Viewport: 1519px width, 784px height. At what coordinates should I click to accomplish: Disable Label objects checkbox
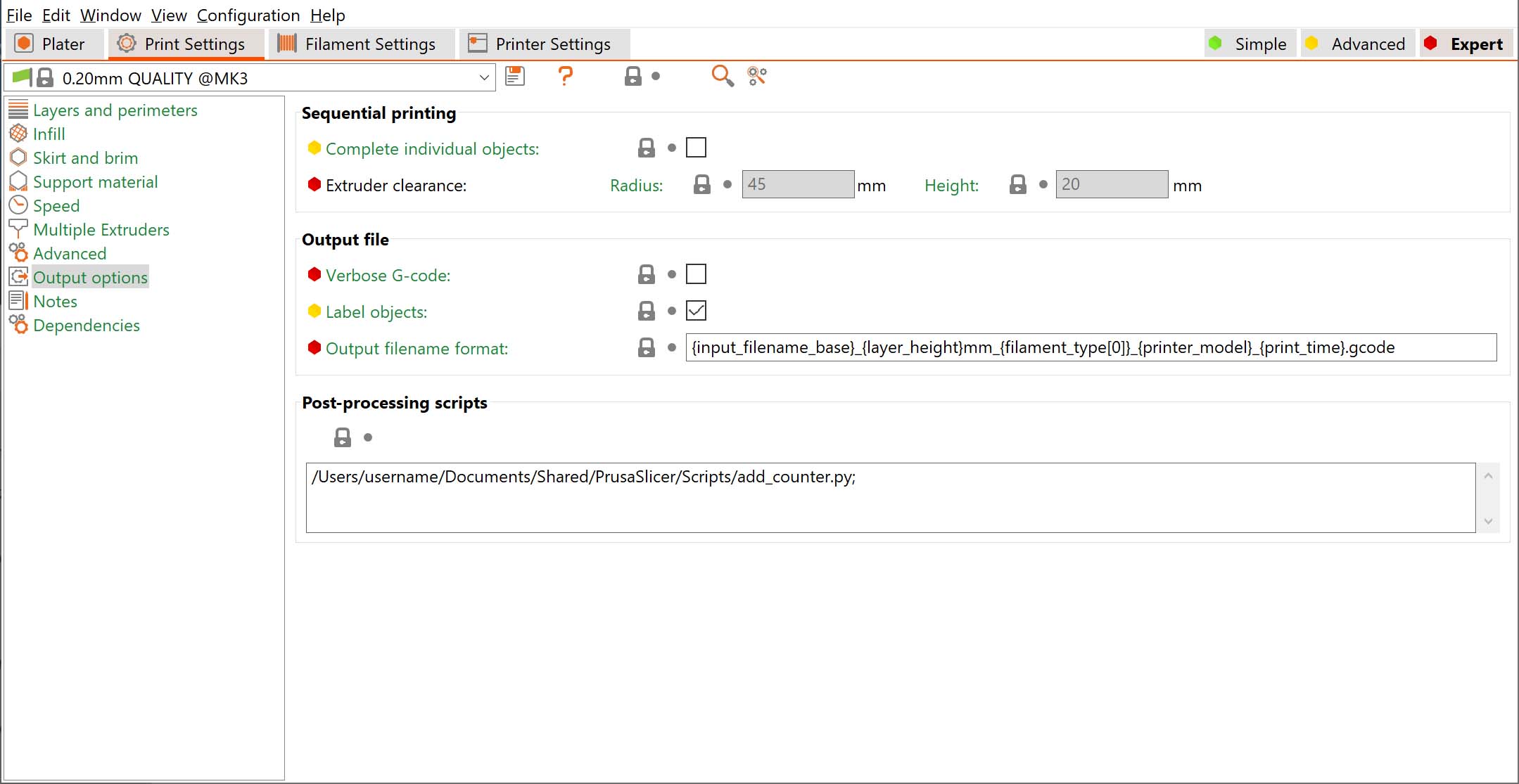696,310
